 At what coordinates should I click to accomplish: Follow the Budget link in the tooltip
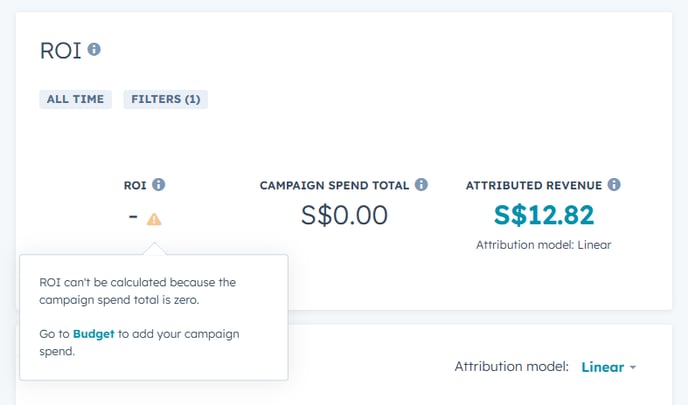(93, 334)
